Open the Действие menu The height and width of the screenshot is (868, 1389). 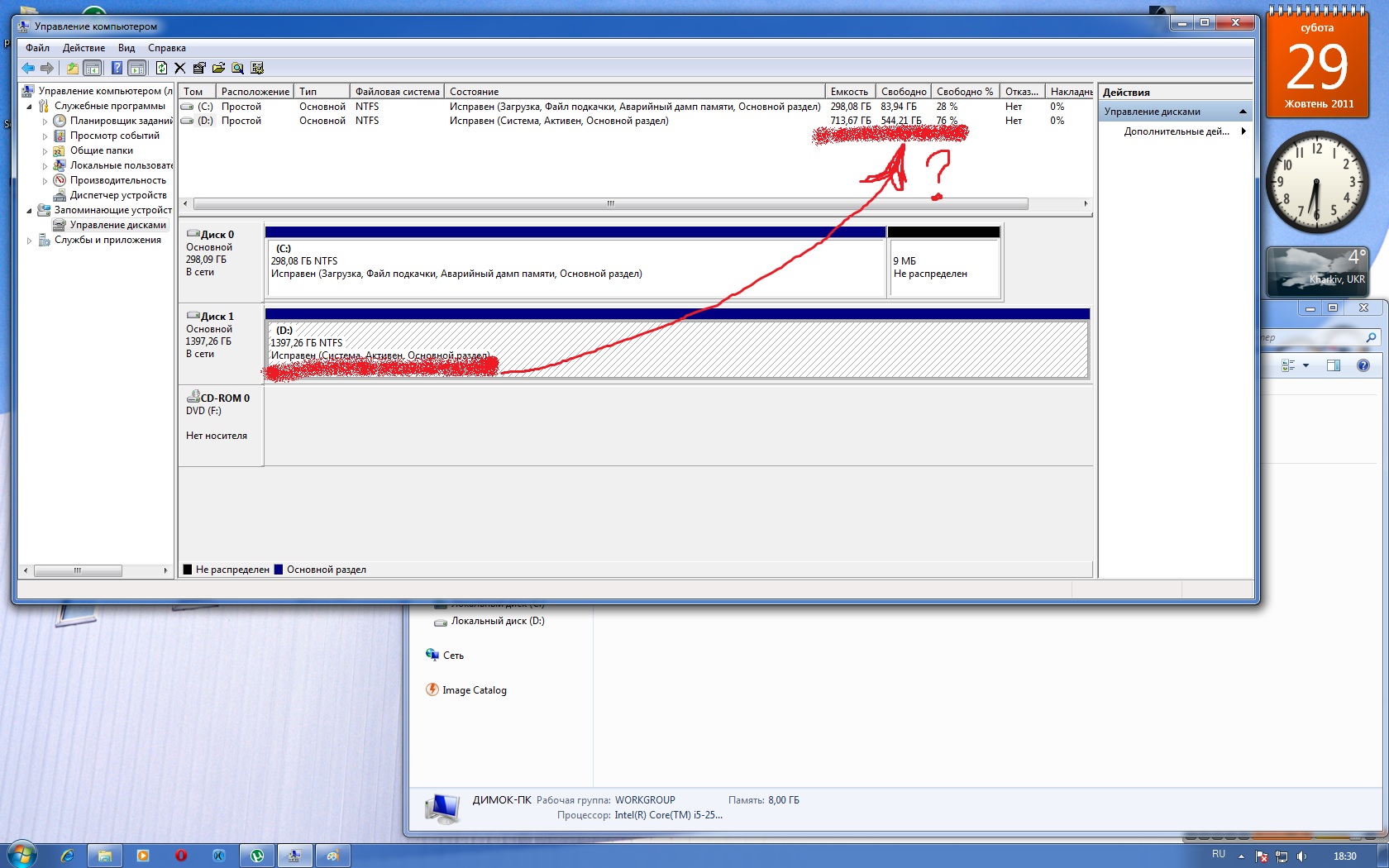(84, 48)
